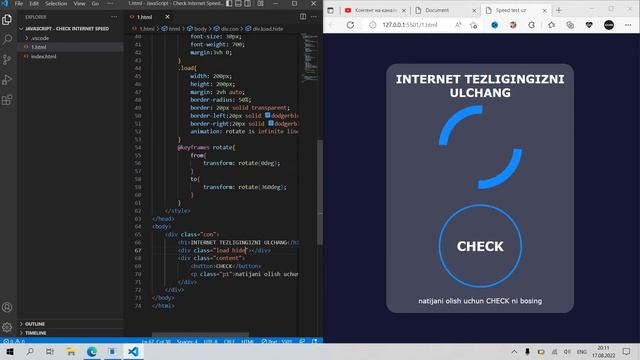Viewport: 640px width, 360px height.
Task: Open Windows taskbar search
Action: [x=30, y=351]
